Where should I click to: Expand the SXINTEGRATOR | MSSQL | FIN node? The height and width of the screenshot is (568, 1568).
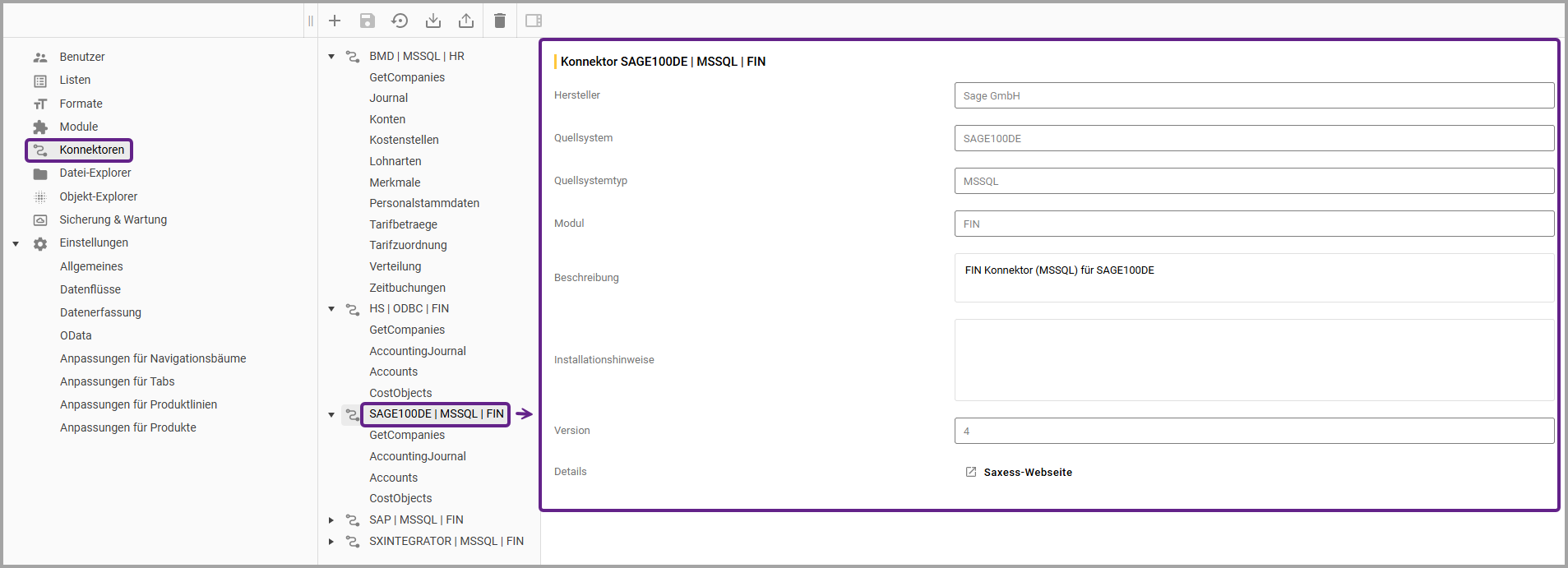[331, 542]
